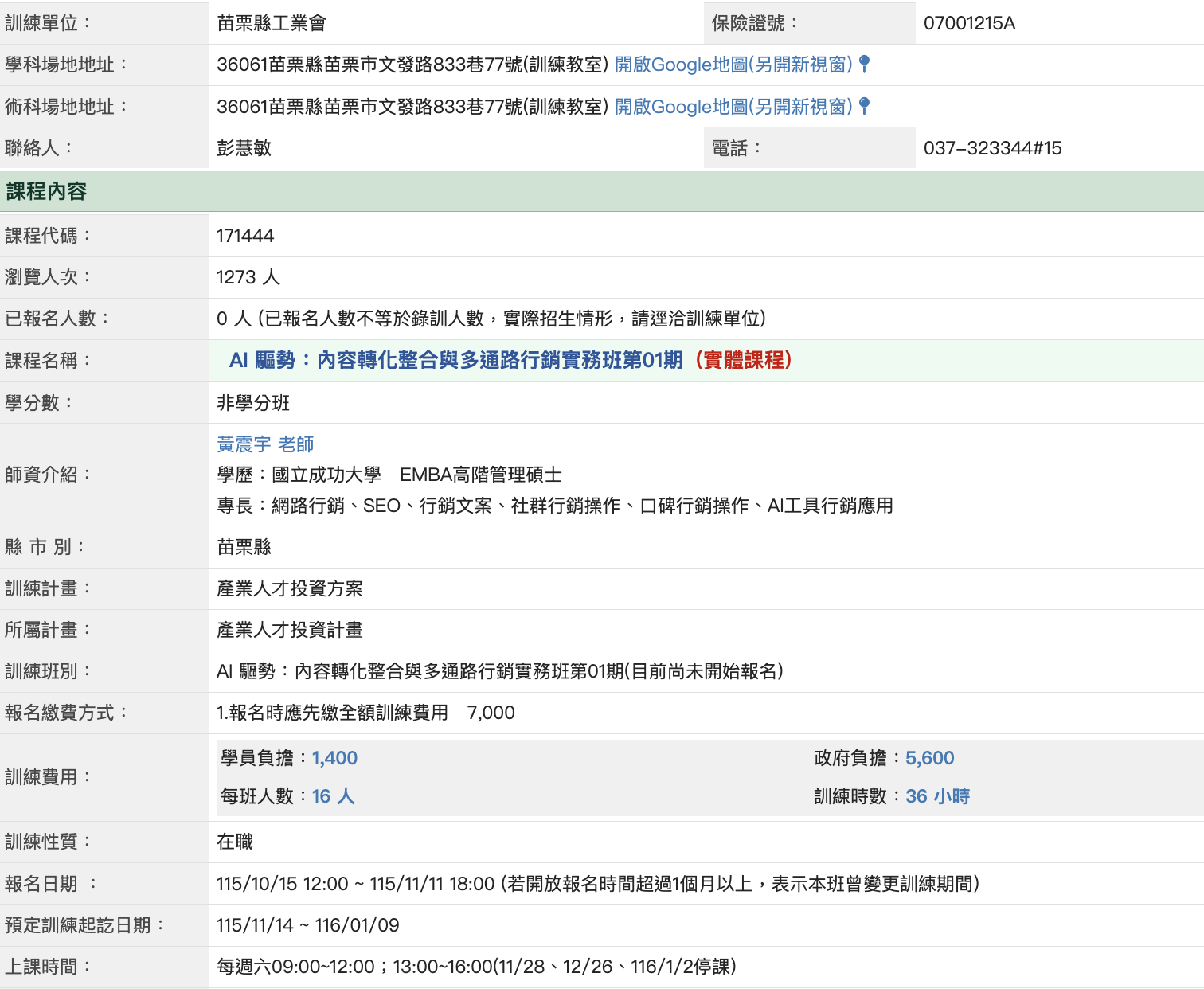Image resolution: width=1204 pixels, height=989 pixels.
Task: Click instructor education line 國立成功大學 EMBA
Action: [x=389, y=475]
